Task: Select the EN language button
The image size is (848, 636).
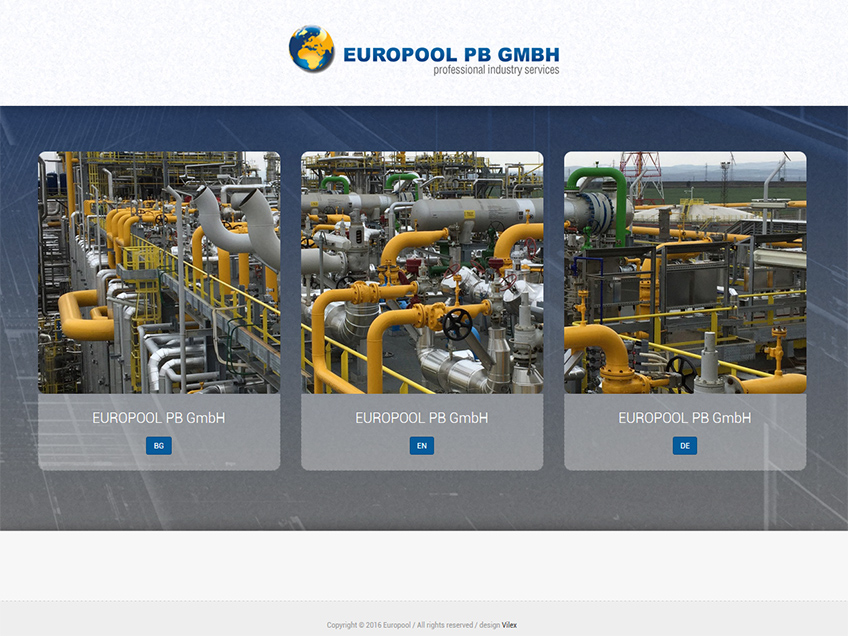Action: pyautogui.click(x=422, y=446)
